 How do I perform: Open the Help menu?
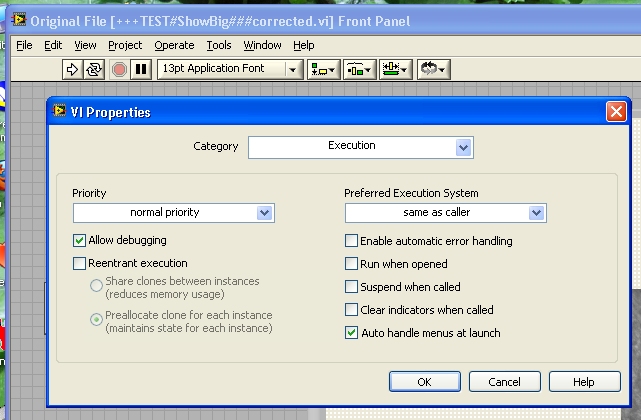click(304, 45)
